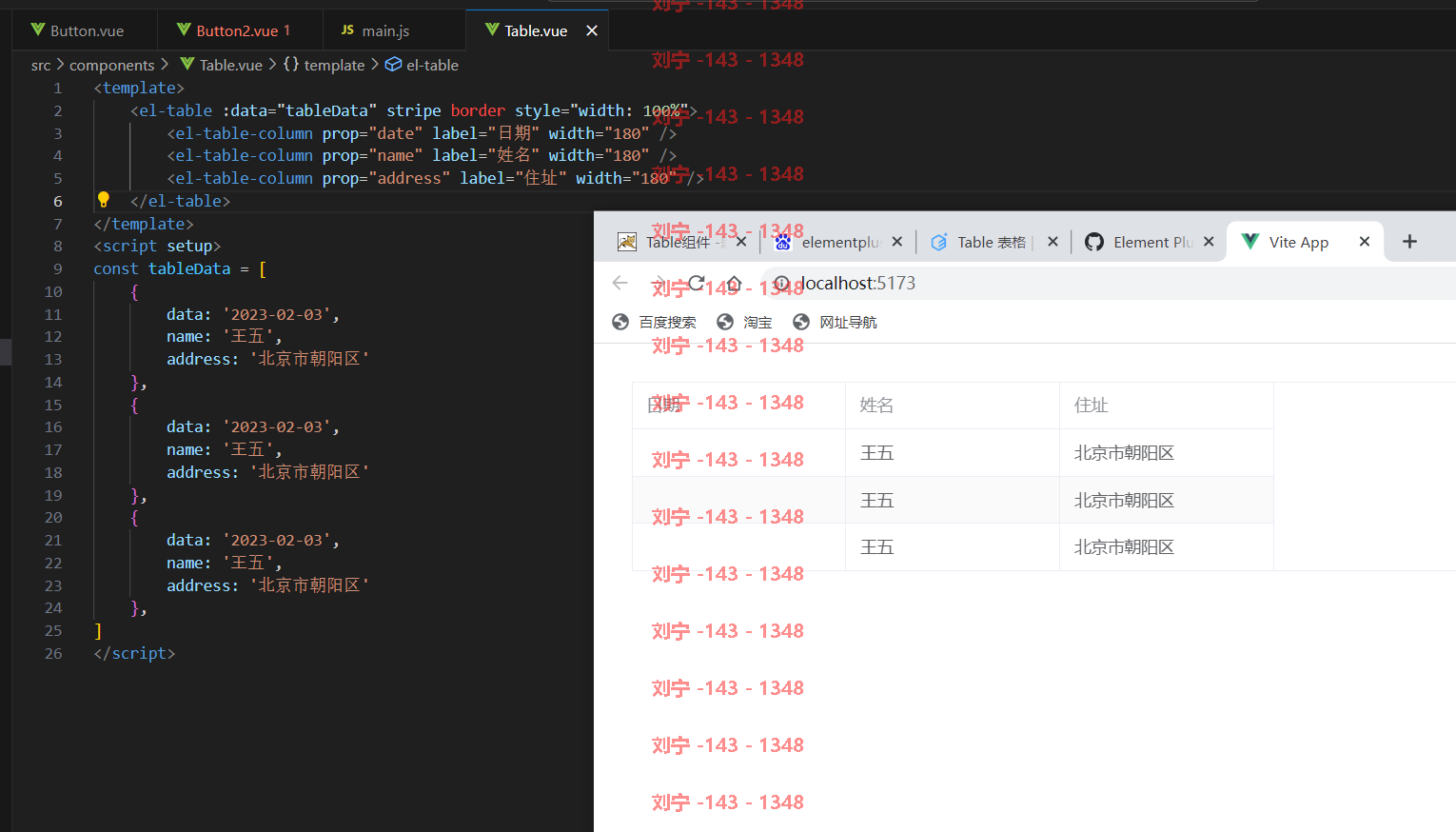Click the GitHub icon on Element Plus tab

click(1094, 242)
